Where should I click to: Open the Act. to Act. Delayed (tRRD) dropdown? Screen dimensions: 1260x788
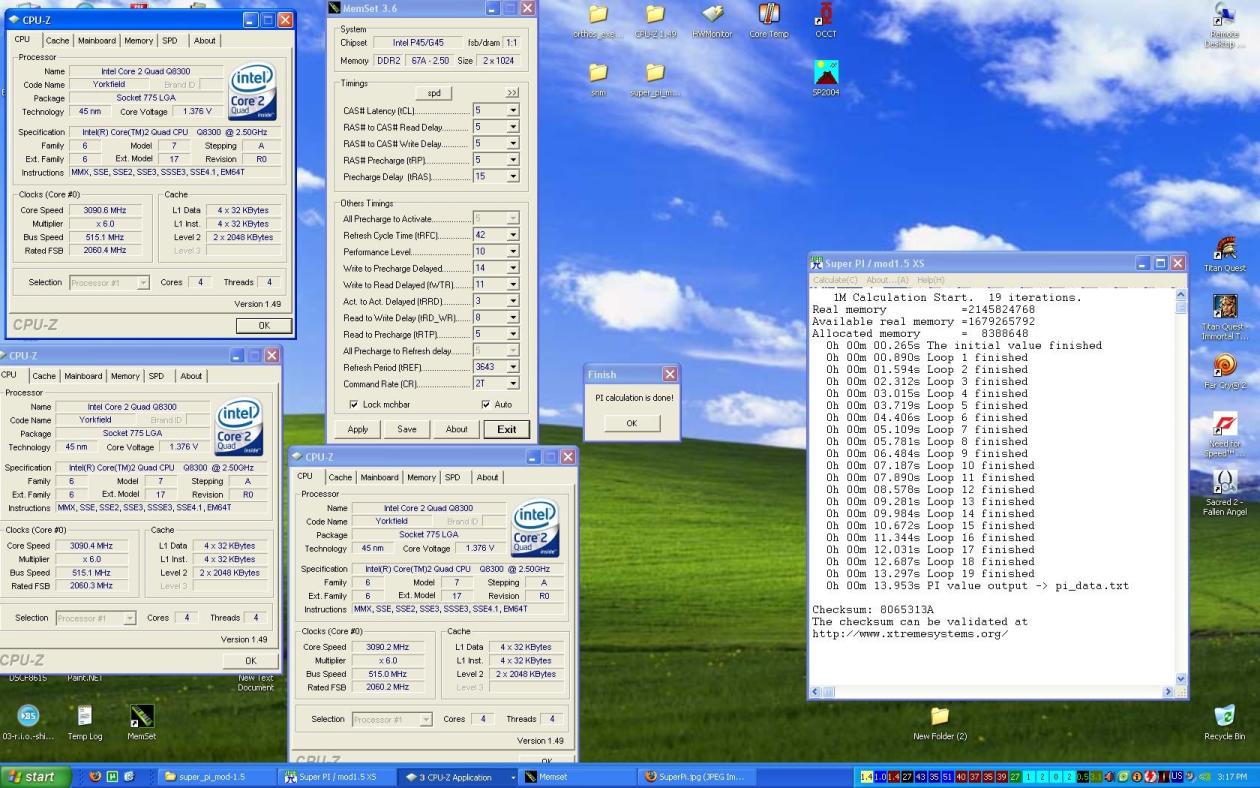tap(513, 301)
